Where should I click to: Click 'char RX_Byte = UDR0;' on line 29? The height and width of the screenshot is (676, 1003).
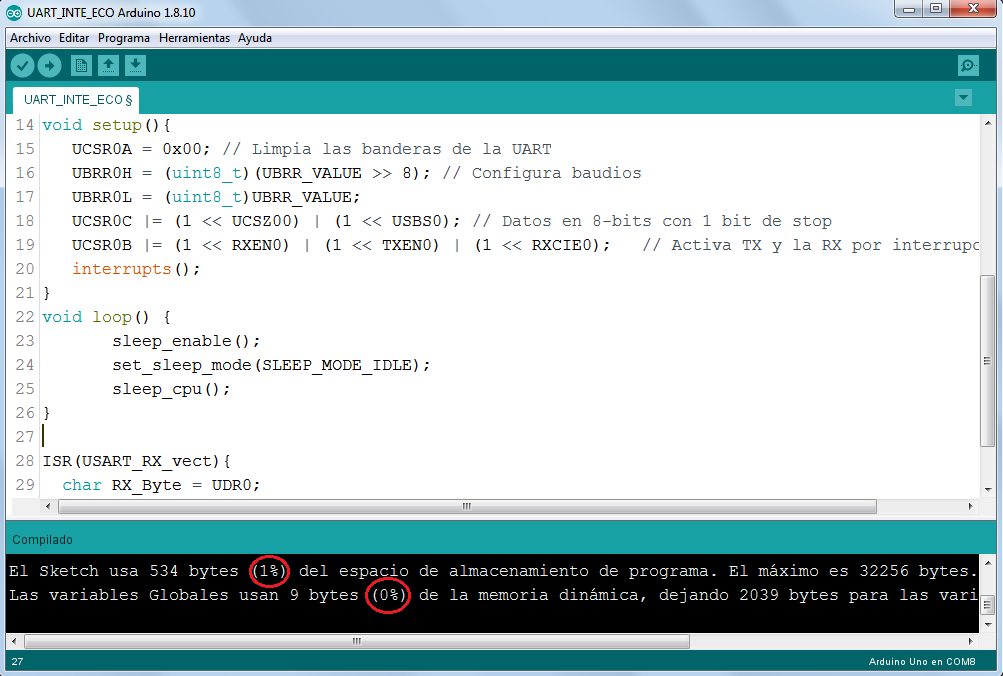161,485
